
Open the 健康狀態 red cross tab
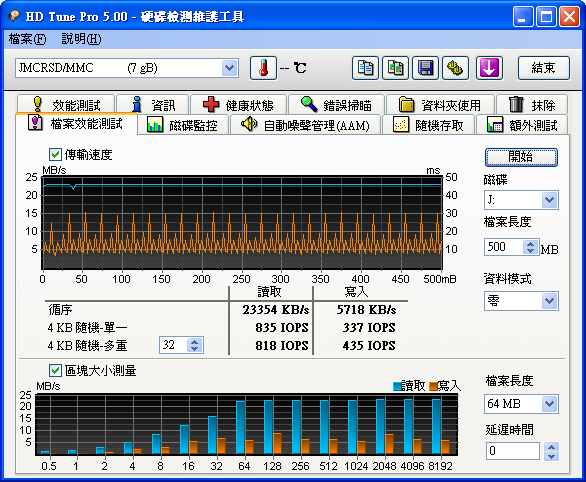[x=238, y=105]
